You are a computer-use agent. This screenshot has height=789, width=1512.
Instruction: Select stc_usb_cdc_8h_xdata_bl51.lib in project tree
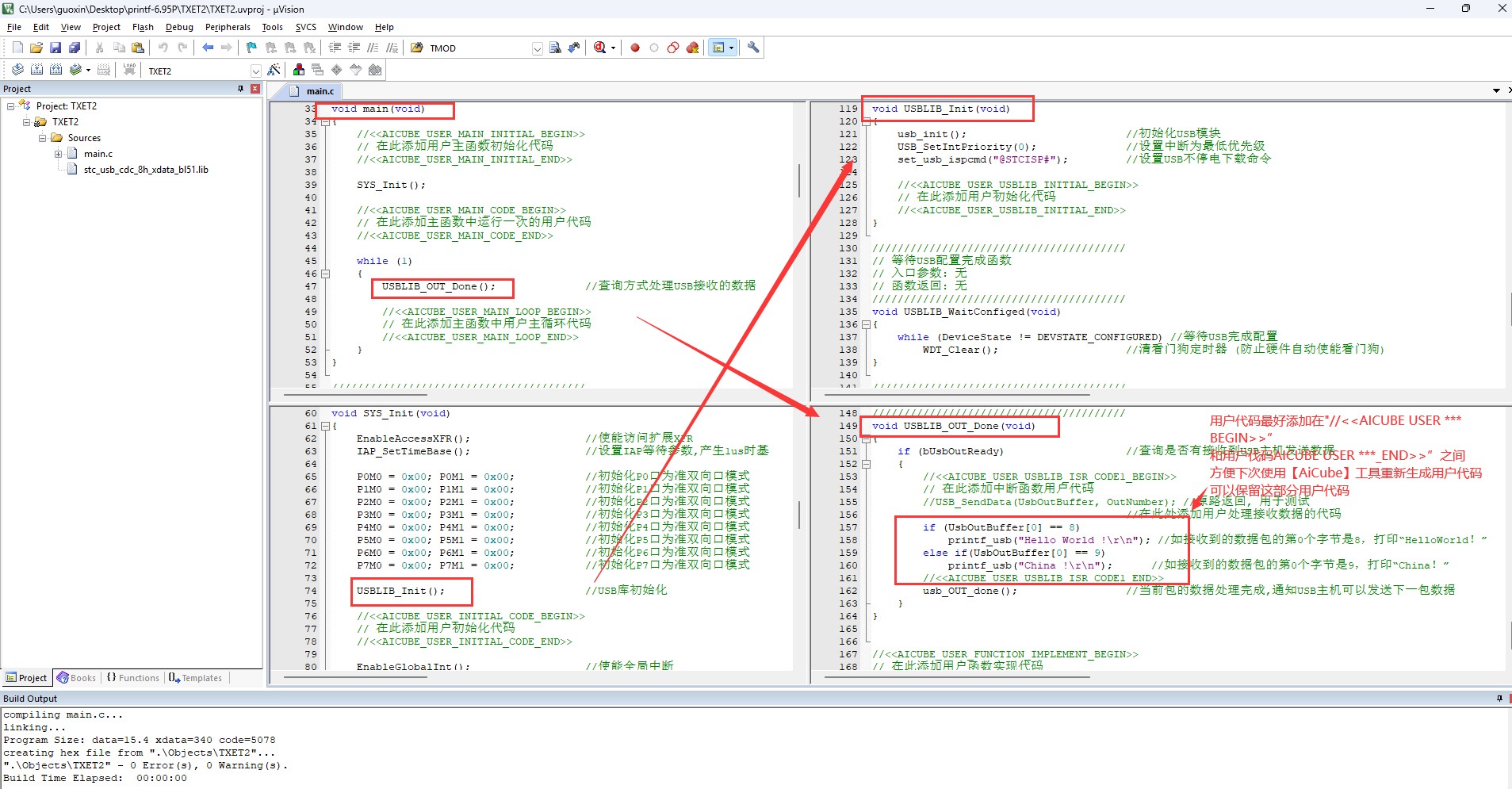pyautogui.click(x=146, y=170)
